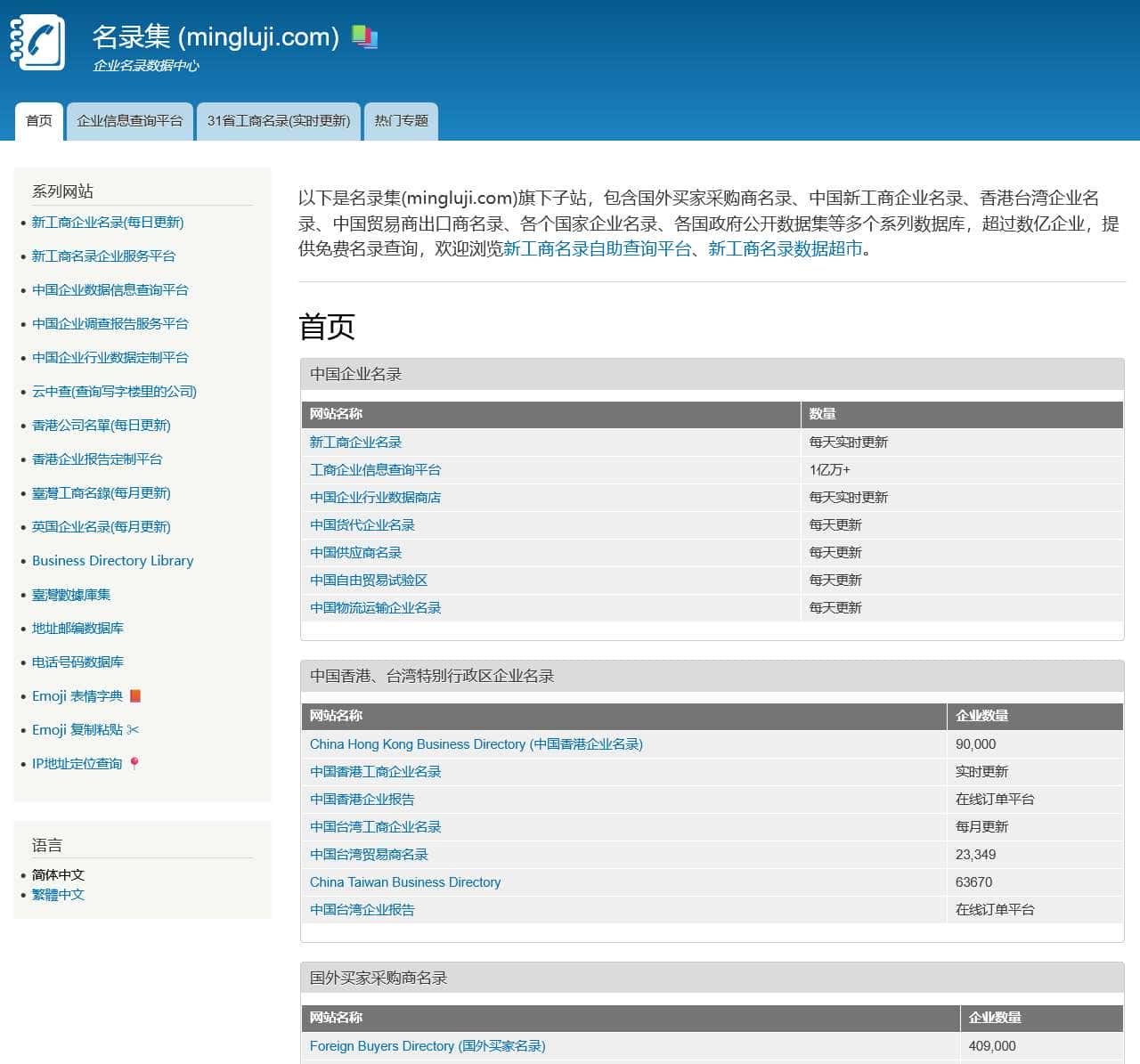
Task: Open Foreign Buyers Directory link
Action: point(427,1046)
